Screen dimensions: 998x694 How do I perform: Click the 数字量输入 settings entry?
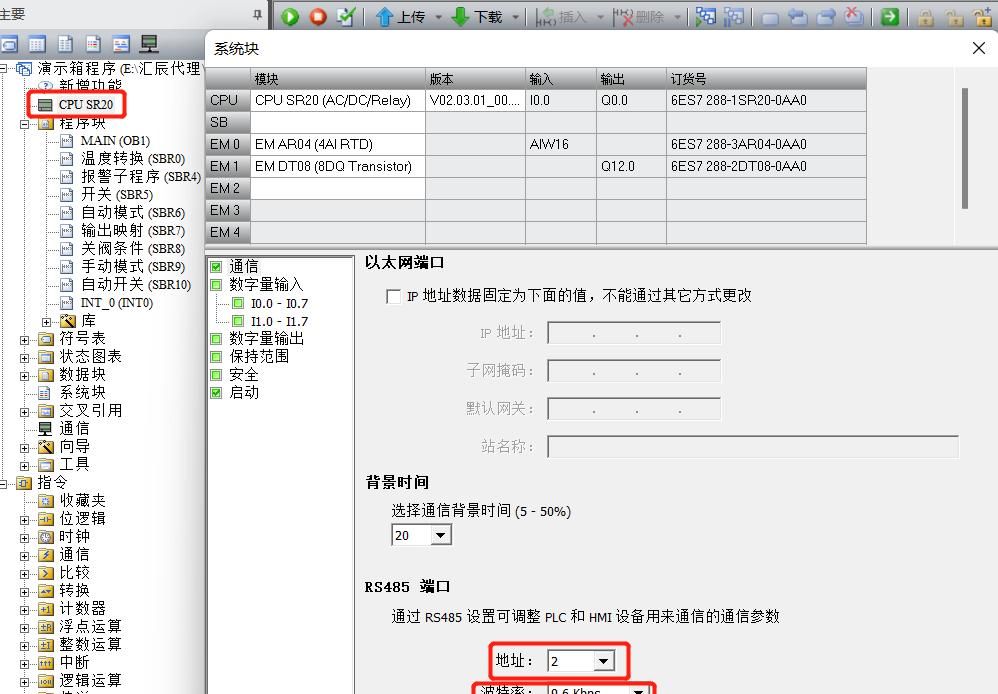252,284
